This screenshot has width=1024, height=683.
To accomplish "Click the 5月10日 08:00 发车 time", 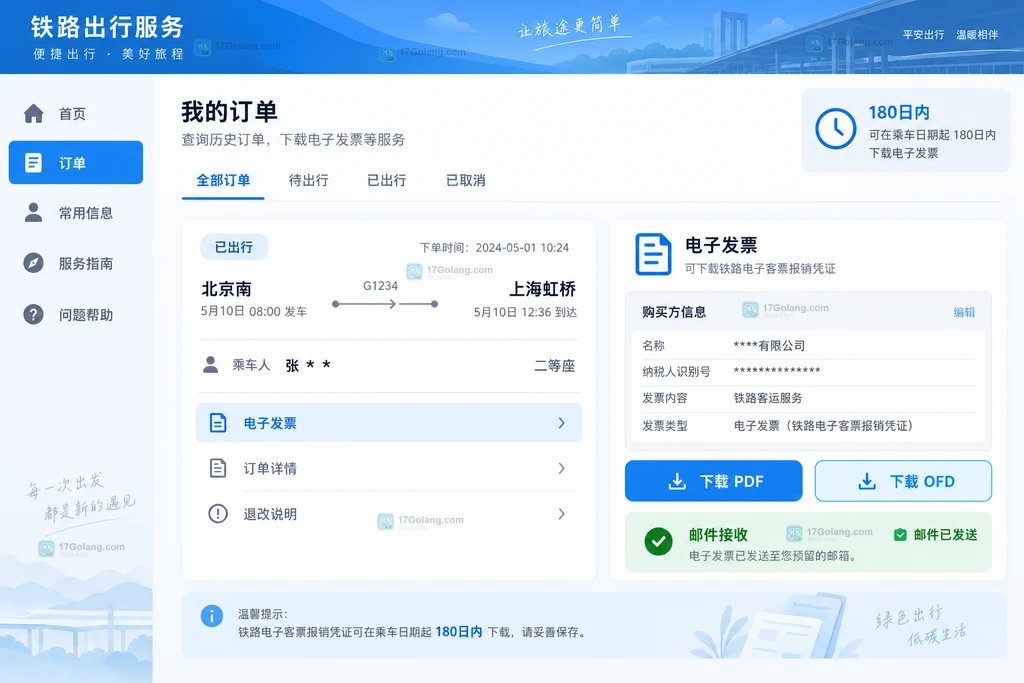I will coord(254,311).
